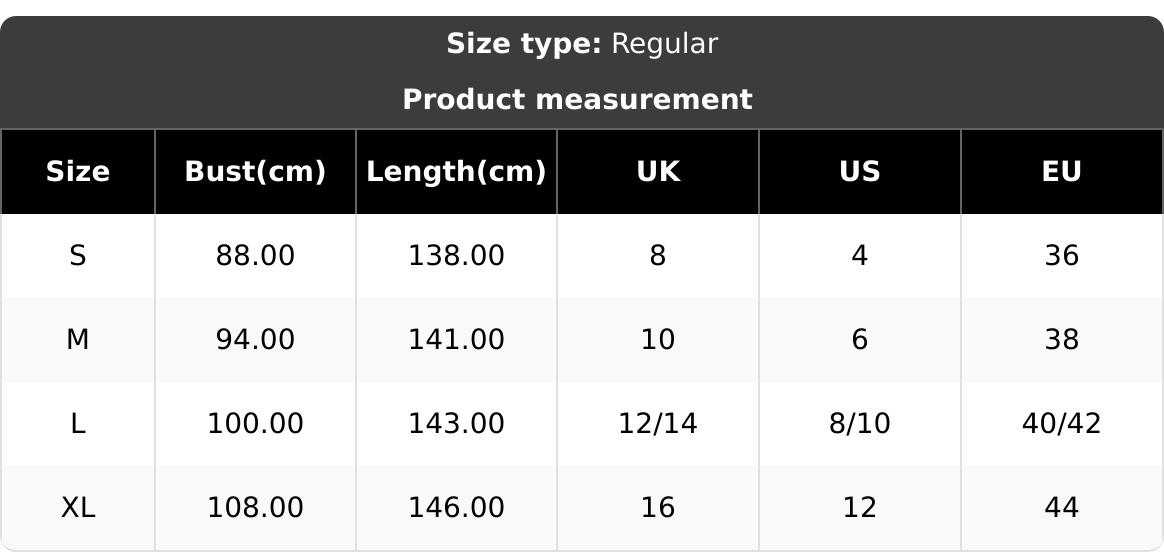This screenshot has width=1164, height=552.
Task: Select the US column header
Action: tap(859, 172)
